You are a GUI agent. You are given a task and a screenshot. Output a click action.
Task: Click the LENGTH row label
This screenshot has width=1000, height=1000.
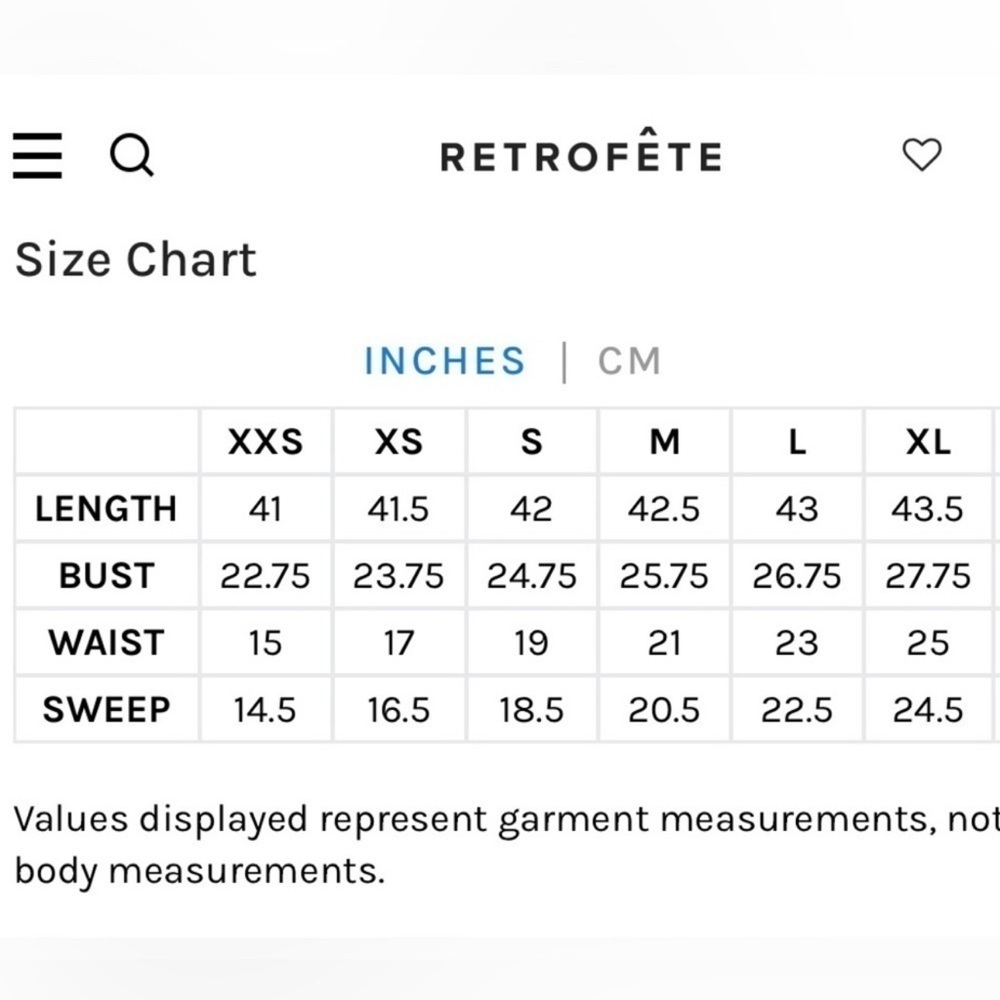point(106,509)
